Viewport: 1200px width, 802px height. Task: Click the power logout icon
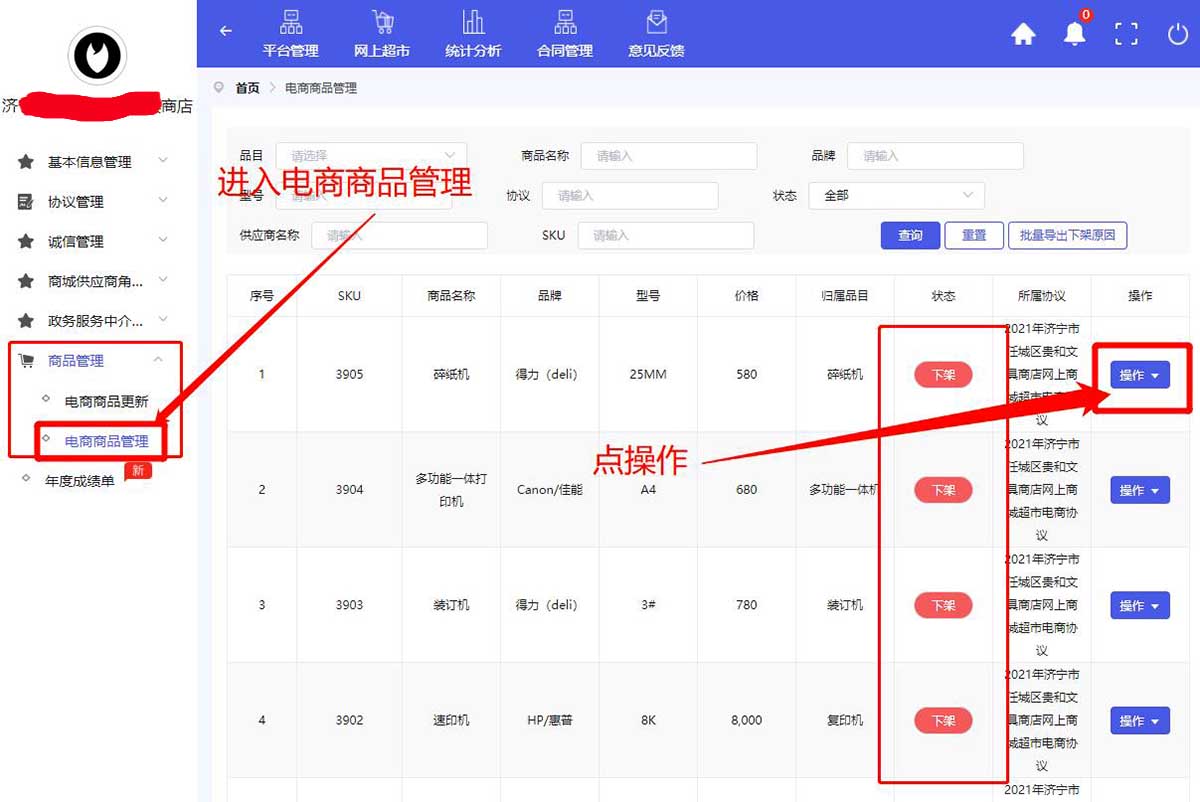coord(1177,34)
